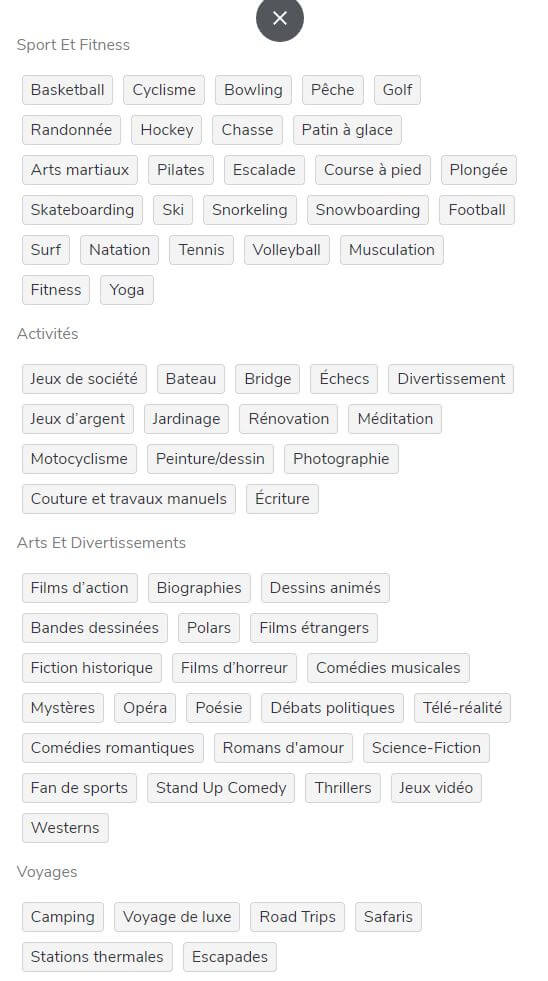Select the Westerns tag
The image size is (548, 981).
[x=65, y=828]
